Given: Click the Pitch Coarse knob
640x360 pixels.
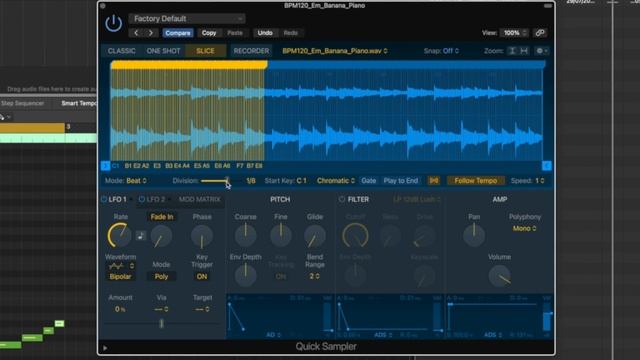Looking at the screenshot, I should point(245,236).
